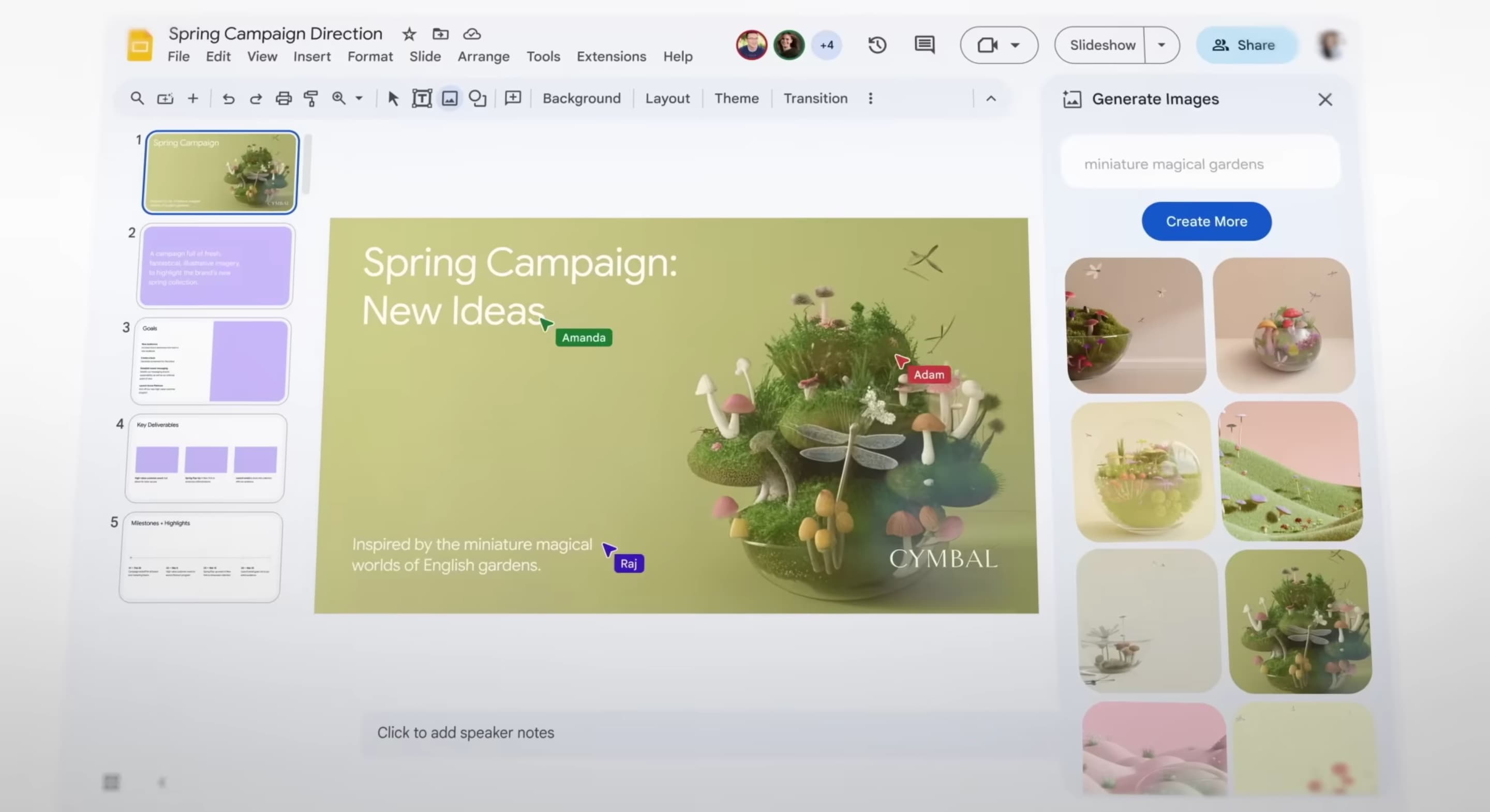Select the text box tool
Screen dimensions: 1490x812
point(422,98)
